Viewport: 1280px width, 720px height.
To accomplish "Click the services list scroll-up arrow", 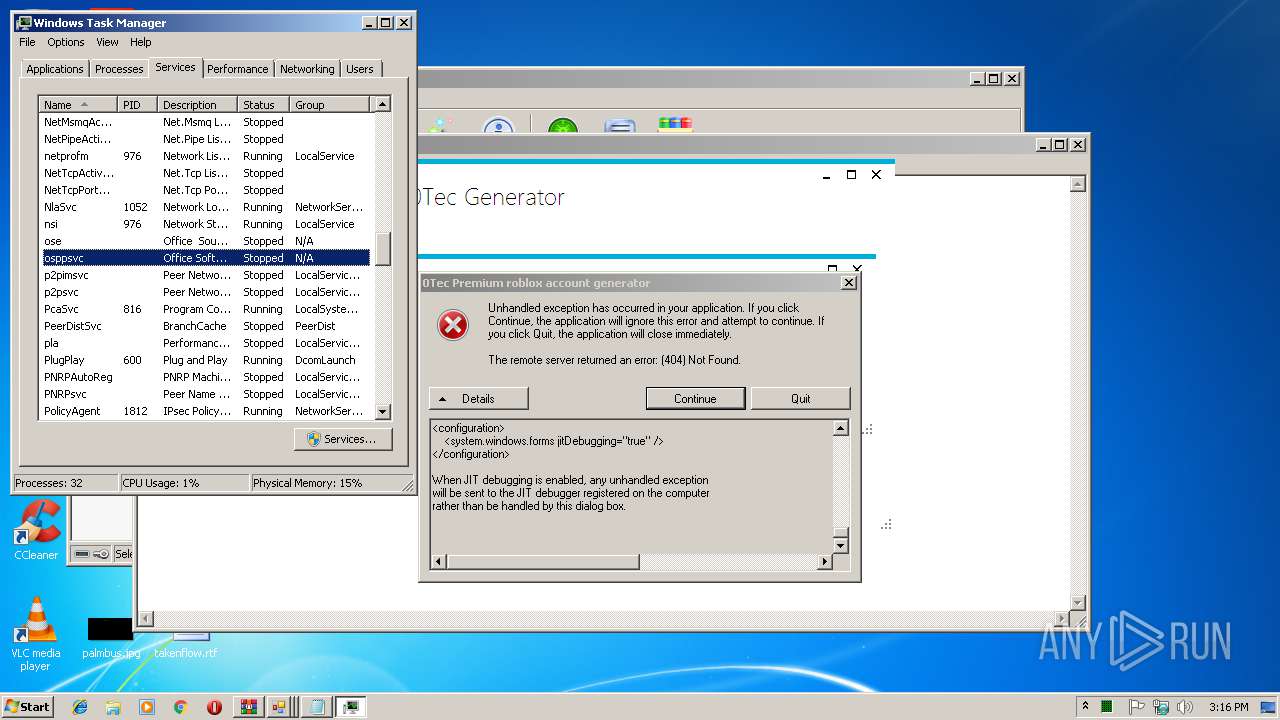I will pyautogui.click(x=382, y=104).
